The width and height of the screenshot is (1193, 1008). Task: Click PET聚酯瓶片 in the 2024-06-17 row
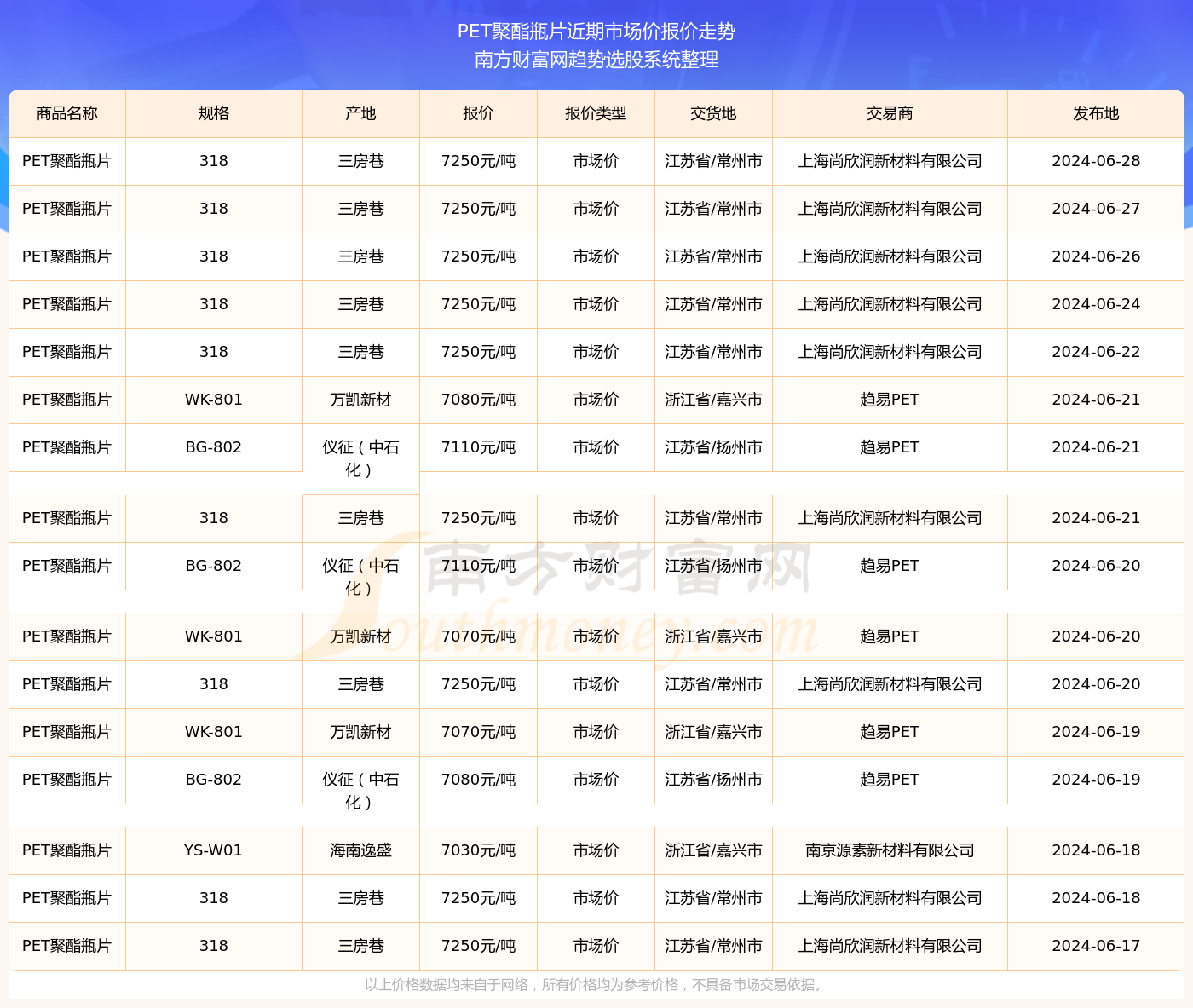coord(67,946)
